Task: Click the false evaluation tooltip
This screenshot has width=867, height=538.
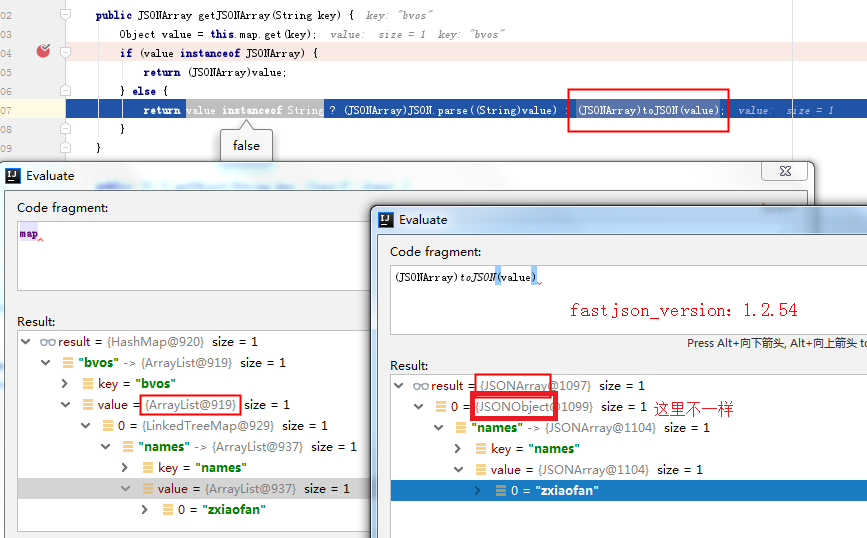Action: (x=246, y=145)
